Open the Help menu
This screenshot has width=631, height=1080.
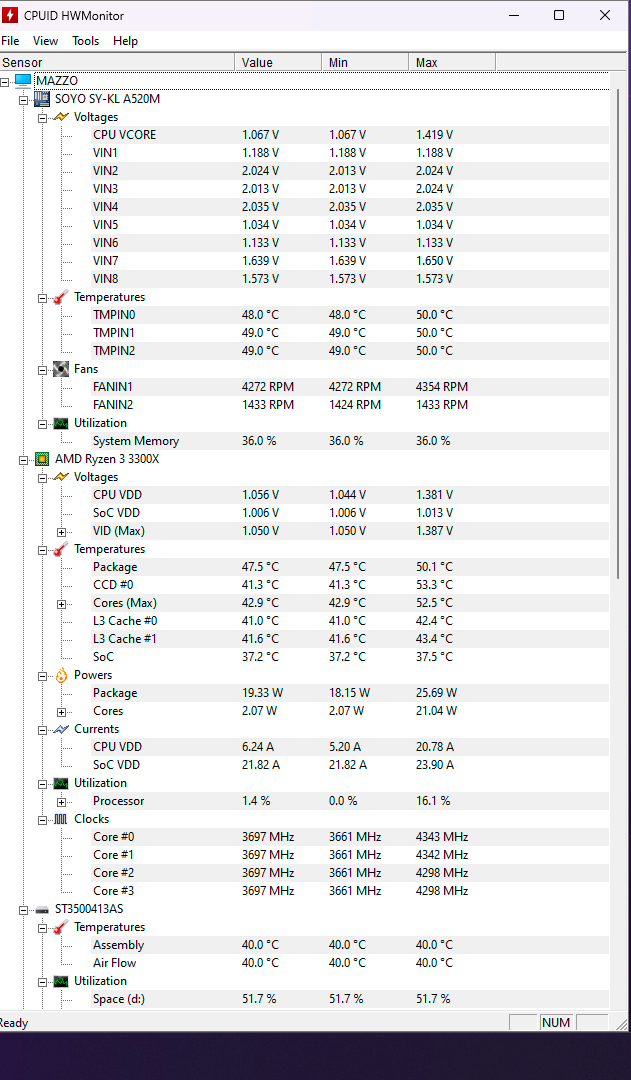point(125,41)
